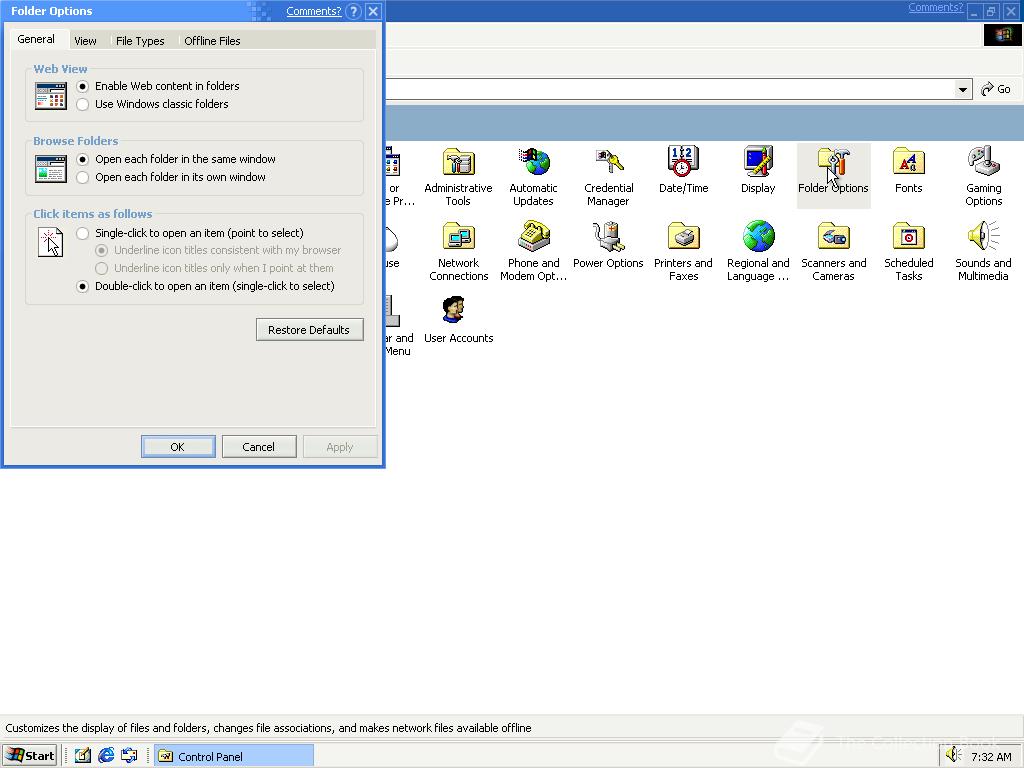
Task: Click the volume speaker tray icon
Action: (x=953, y=755)
